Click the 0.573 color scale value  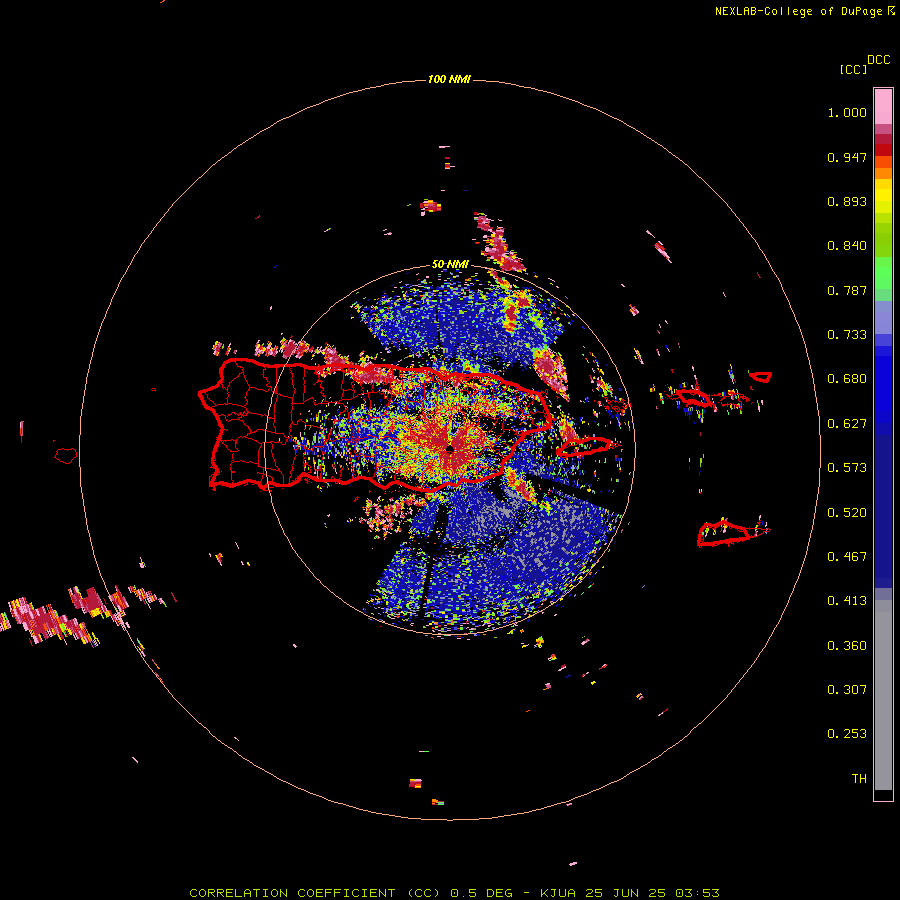[847, 468]
